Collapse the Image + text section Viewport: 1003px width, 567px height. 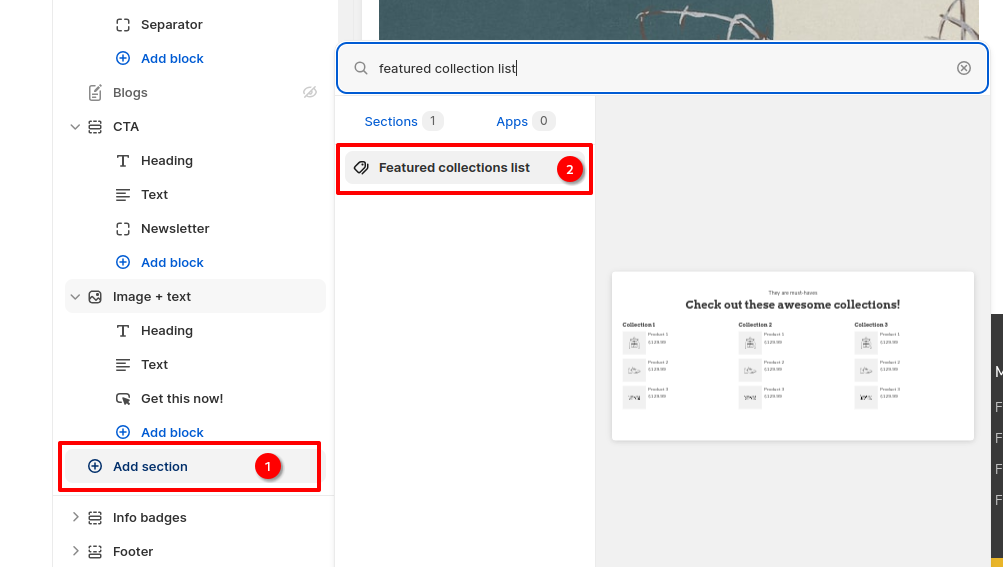(75, 297)
